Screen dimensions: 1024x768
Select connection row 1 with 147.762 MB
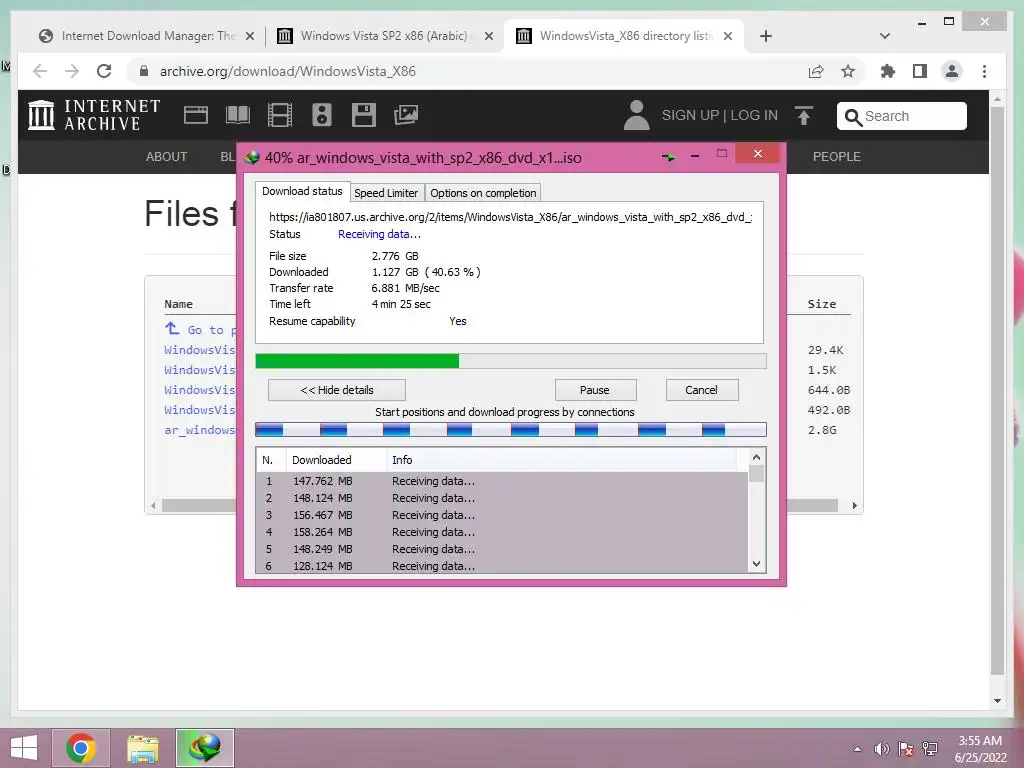[x=503, y=481]
